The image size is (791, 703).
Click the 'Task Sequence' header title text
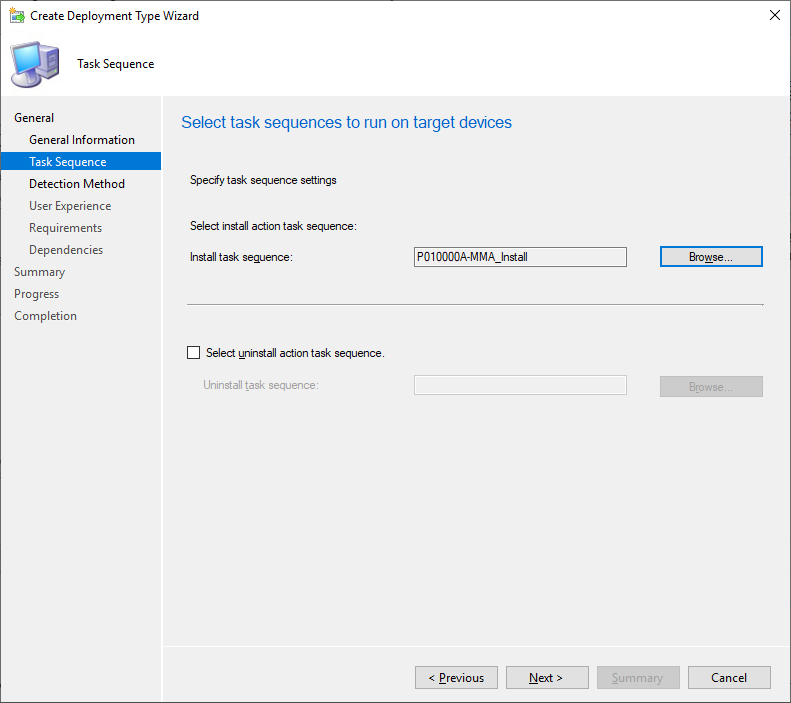tap(116, 64)
